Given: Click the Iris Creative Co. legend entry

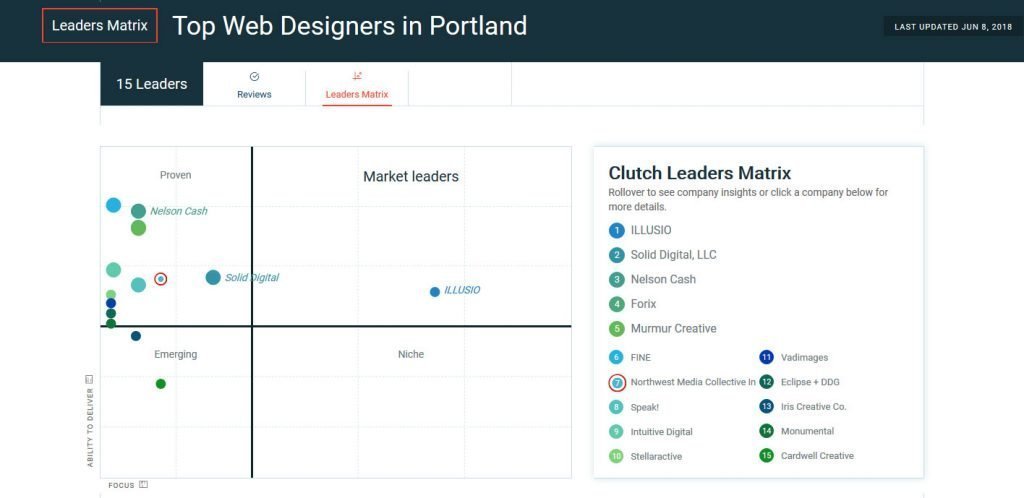Looking at the screenshot, I should [803, 407].
